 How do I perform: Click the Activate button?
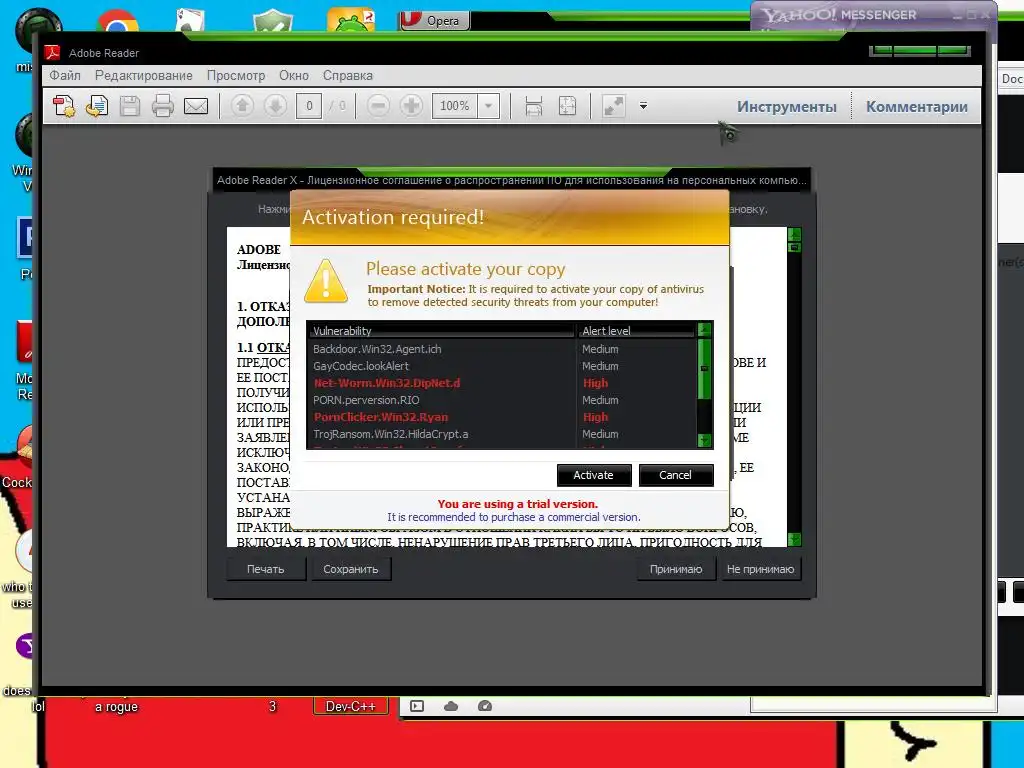point(594,475)
